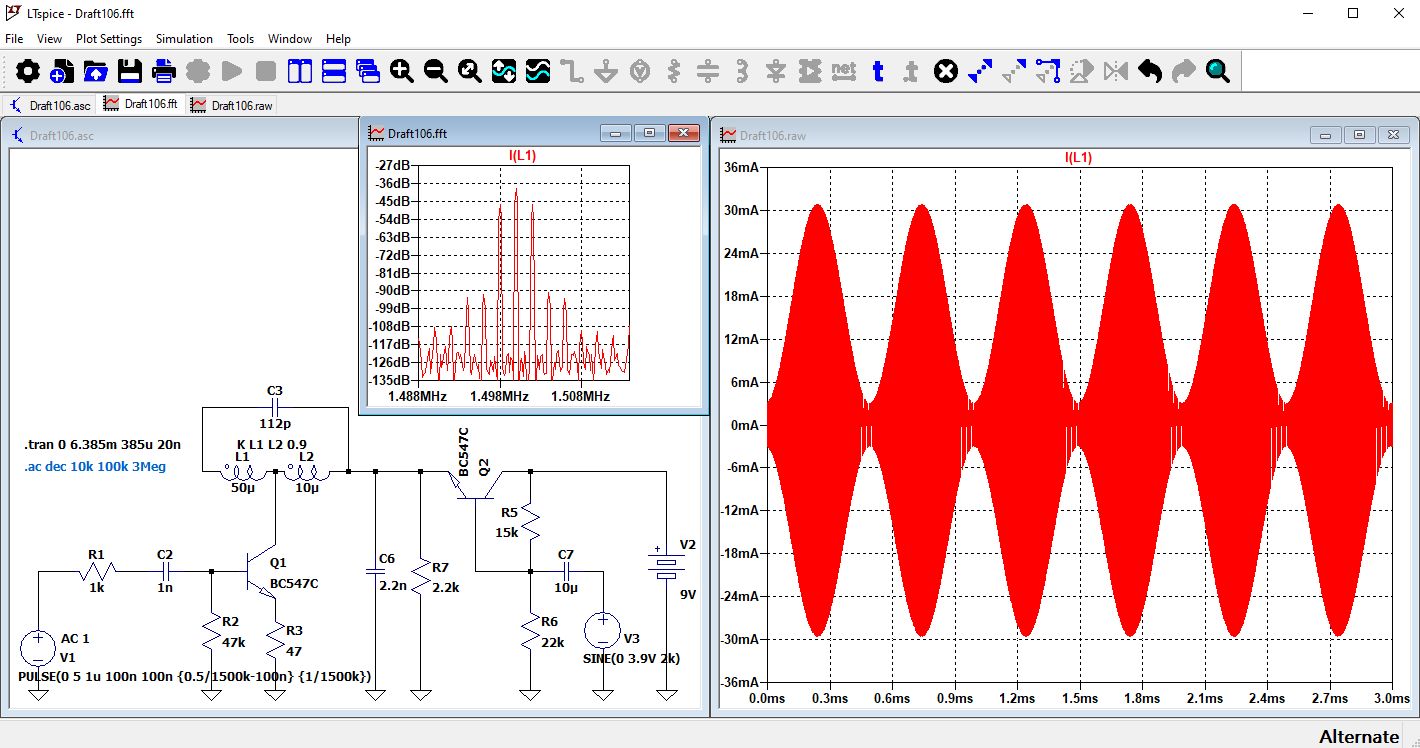
Task: Create a new schematic file
Action: pos(61,71)
